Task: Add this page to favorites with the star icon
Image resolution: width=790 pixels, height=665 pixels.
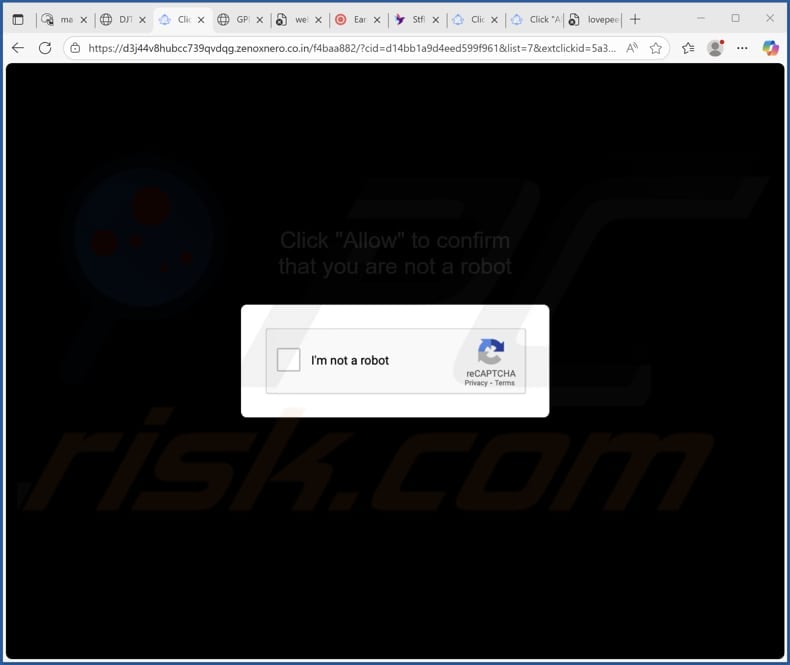Action: click(655, 48)
